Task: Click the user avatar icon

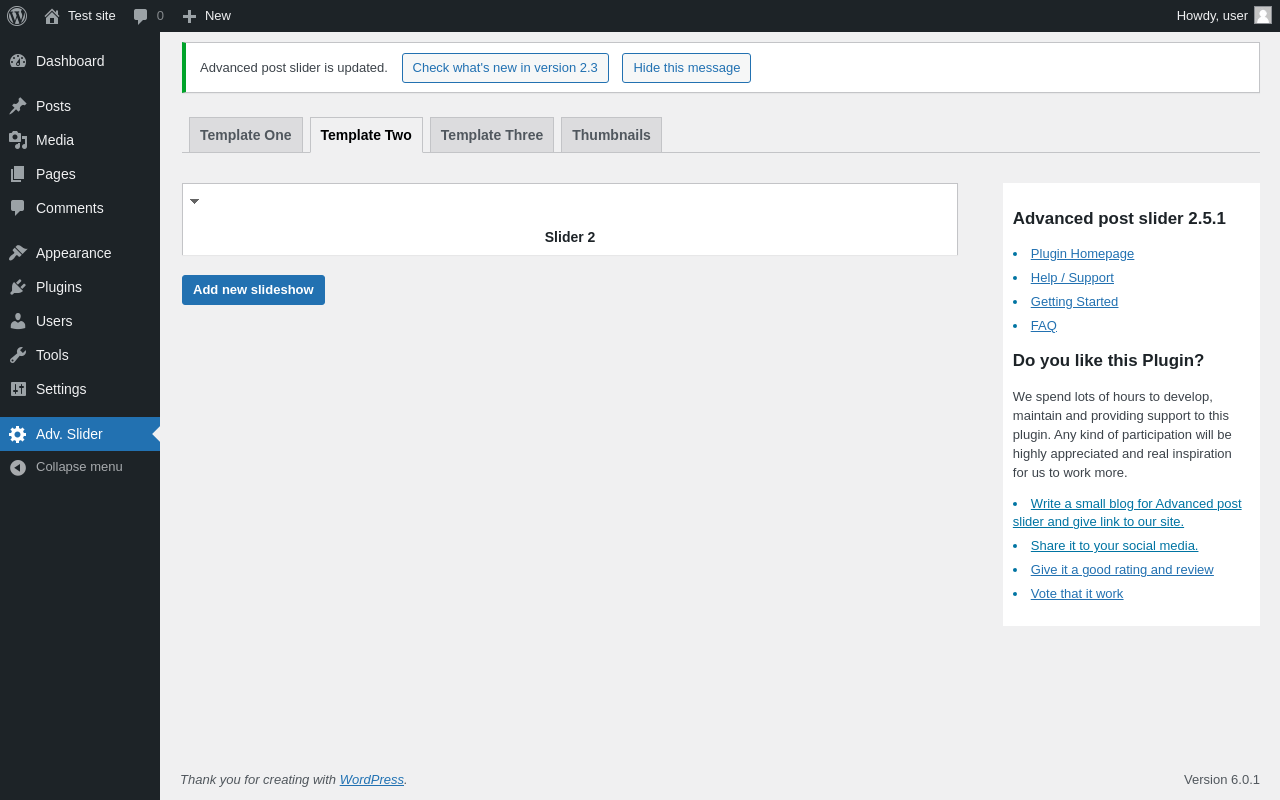Action: pos(1263,15)
